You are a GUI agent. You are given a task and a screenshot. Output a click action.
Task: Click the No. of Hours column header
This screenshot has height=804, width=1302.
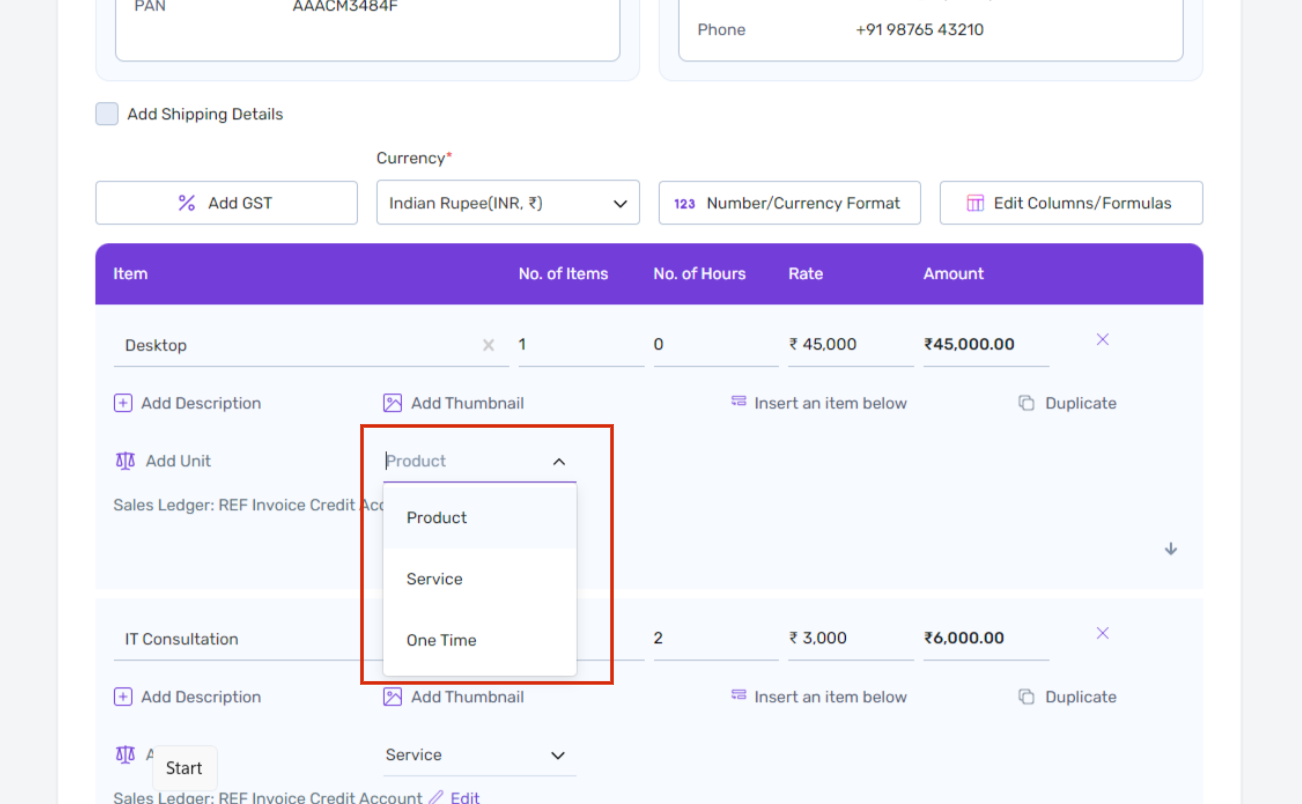pyautogui.click(x=700, y=274)
